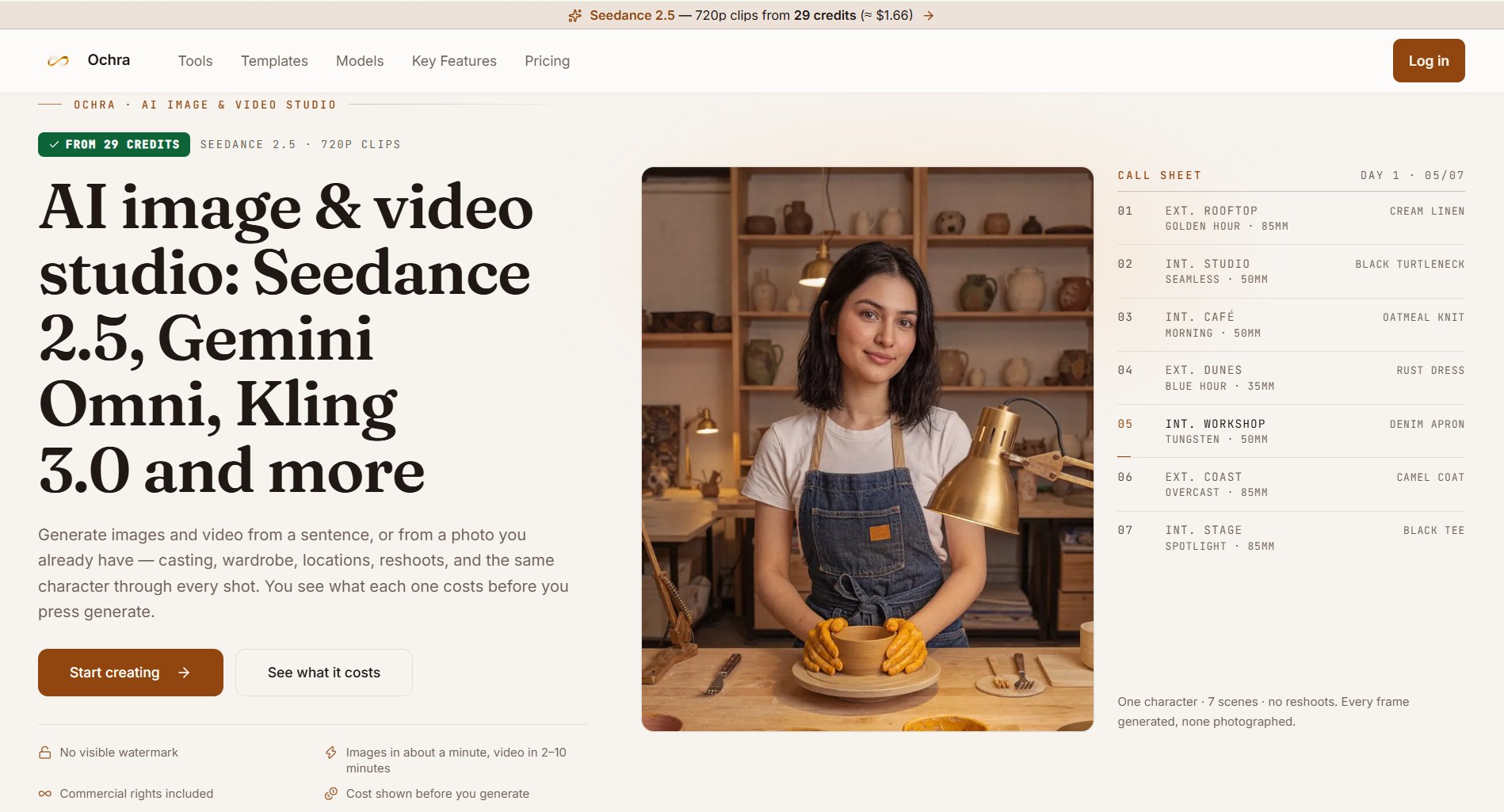
Task: Click the From 29 Credits badge text
Action: coord(123,144)
